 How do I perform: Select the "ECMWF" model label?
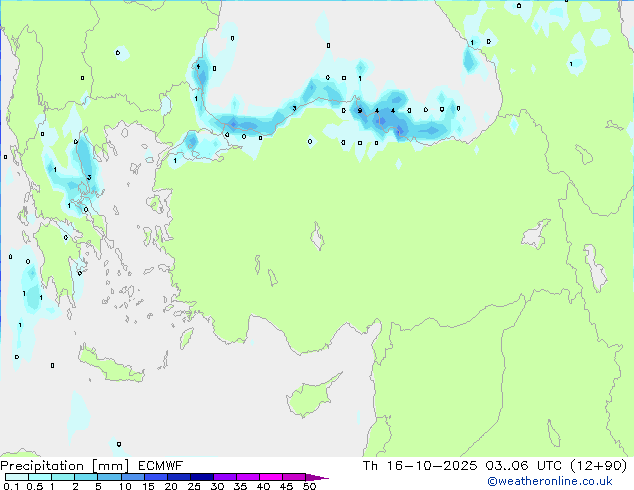[161, 466]
